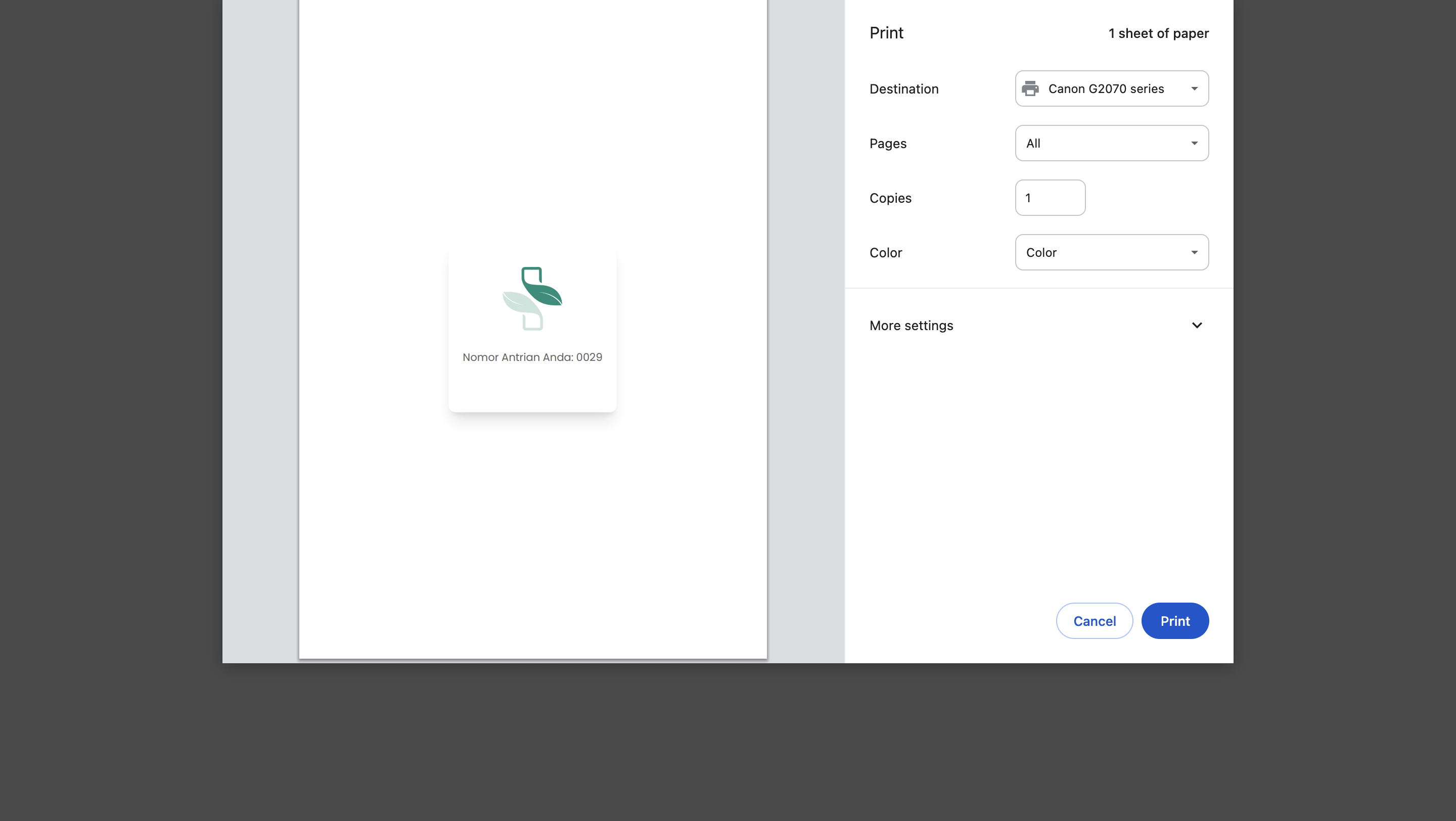The height and width of the screenshot is (821, 1456).
Task: Click the Pages dropdown arrow
Action: click(1194, 144)
